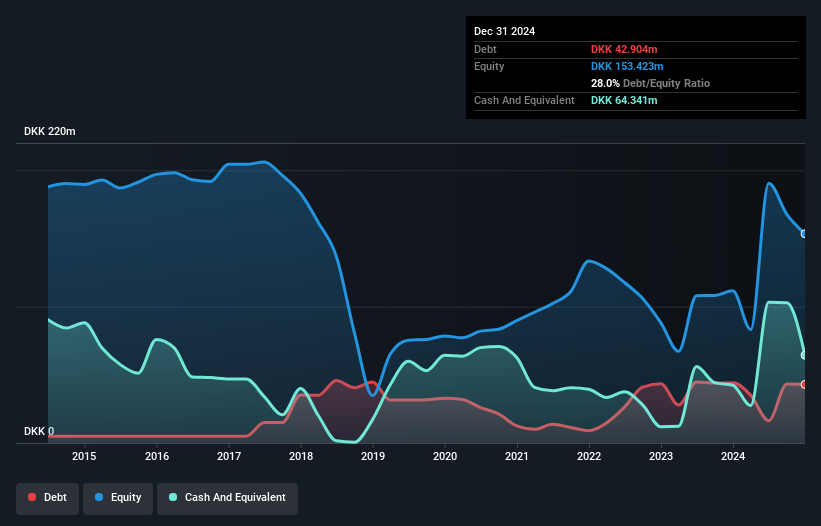
Task: Select the Debt endpoint marker on chart
Action: [x=804, y=385]
